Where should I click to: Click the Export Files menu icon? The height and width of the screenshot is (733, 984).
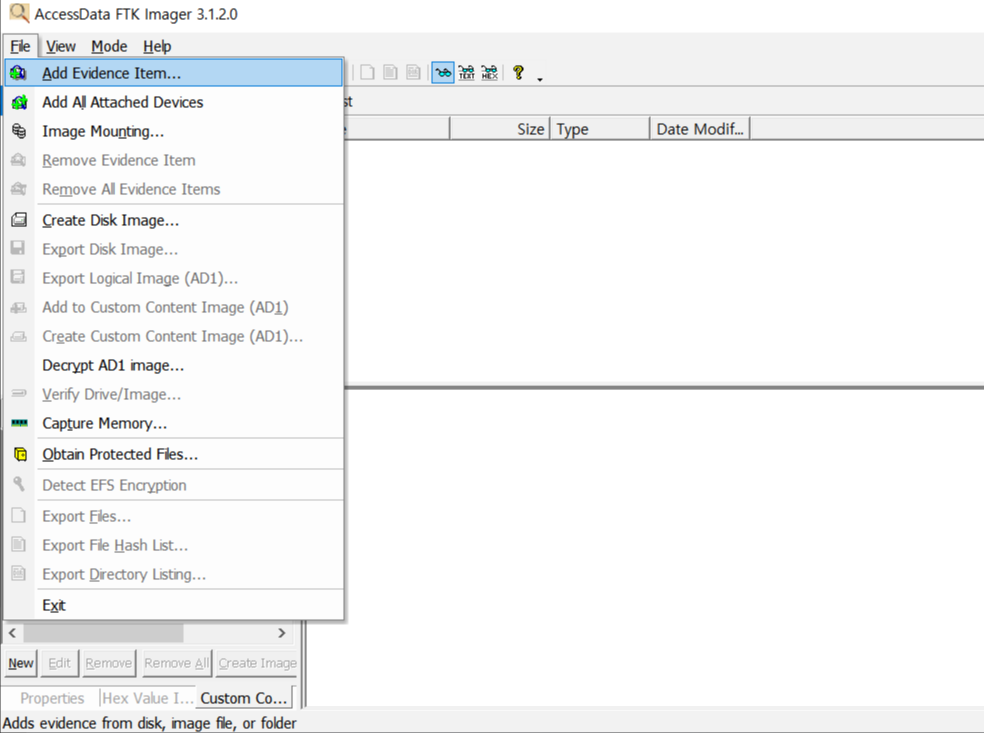click(x=19, y=515)
